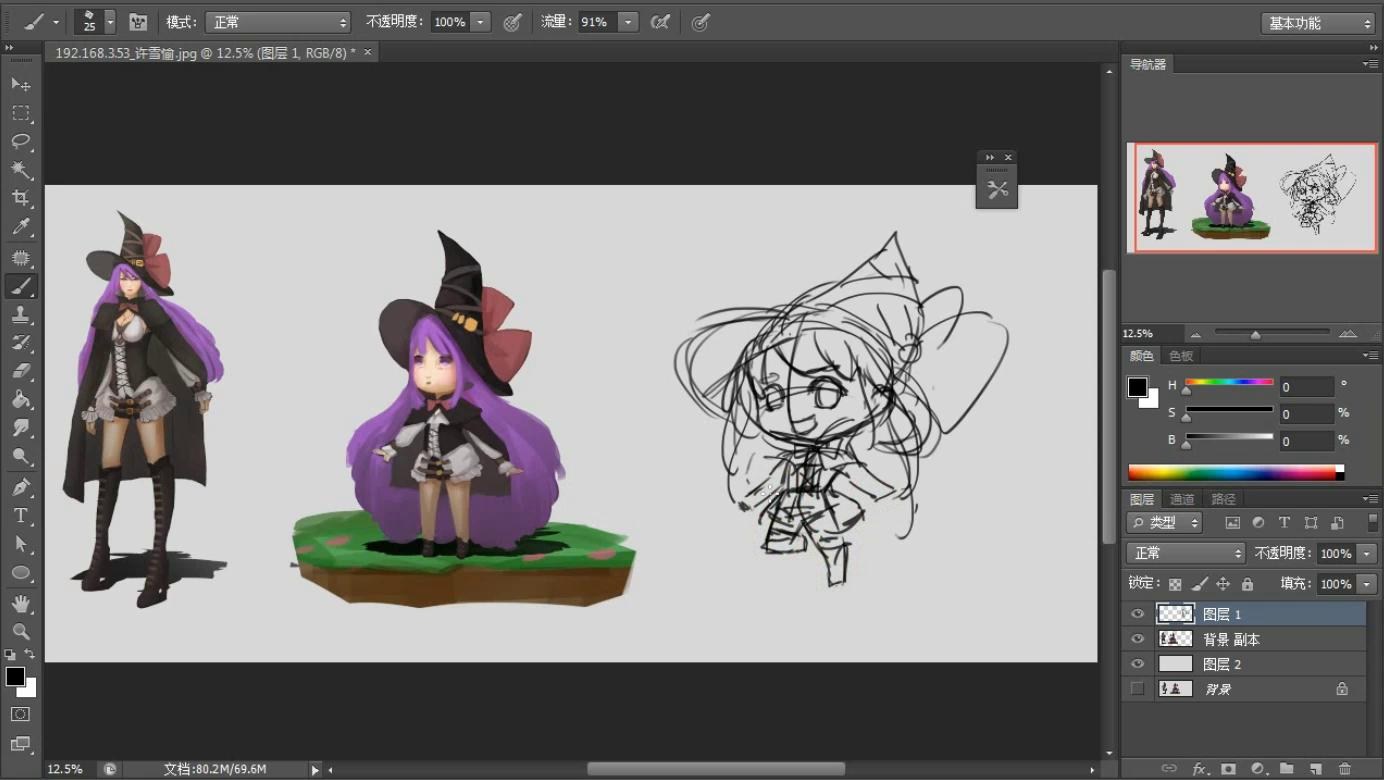
Task: Select the Magic Wand tool
Action: (20, 170)
